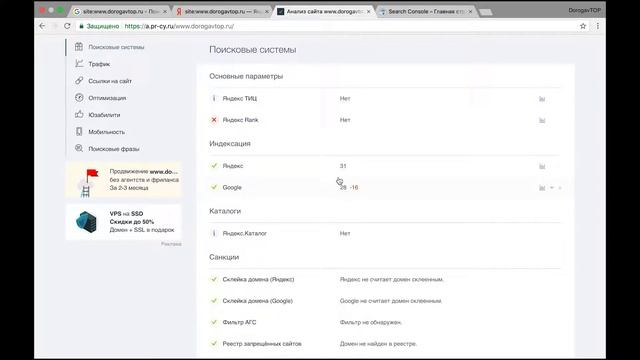Click the Домен не найден в реестре text
640x360 pixels.
coord(378,344)
